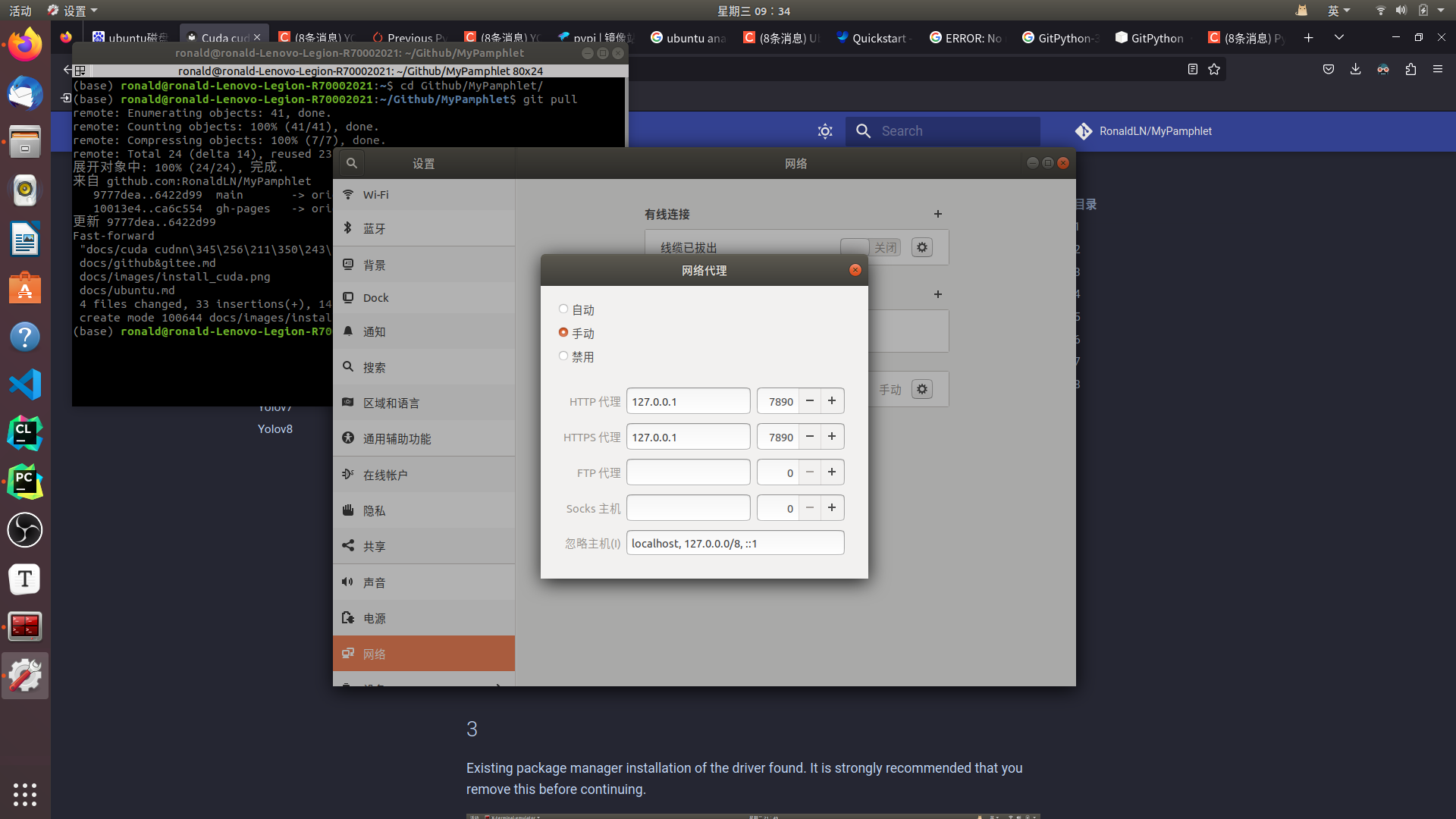Toggle the website light/dark theme icon
Screen dimensions: 1456x819
825,131
